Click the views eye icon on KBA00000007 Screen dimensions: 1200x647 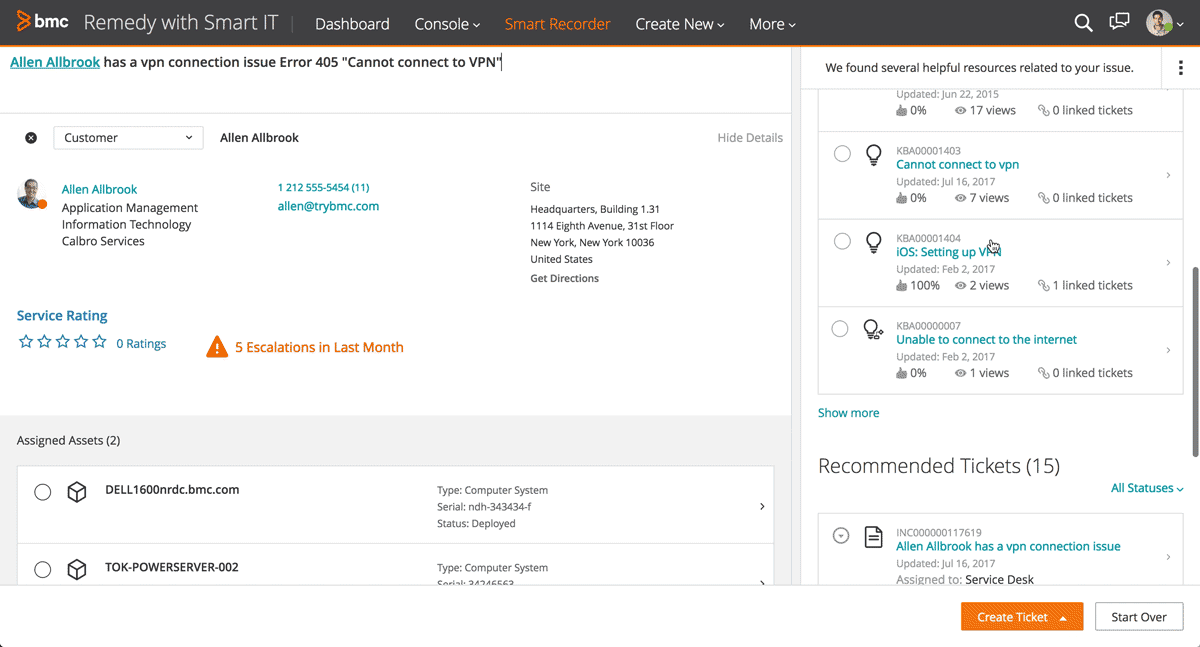[x=961, y=373]
